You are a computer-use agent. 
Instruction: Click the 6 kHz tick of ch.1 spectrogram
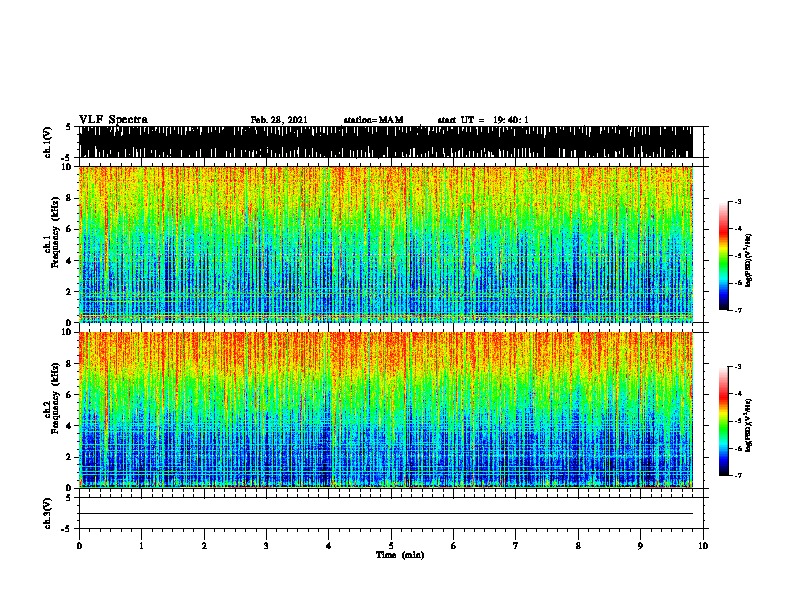click(70, 229)
